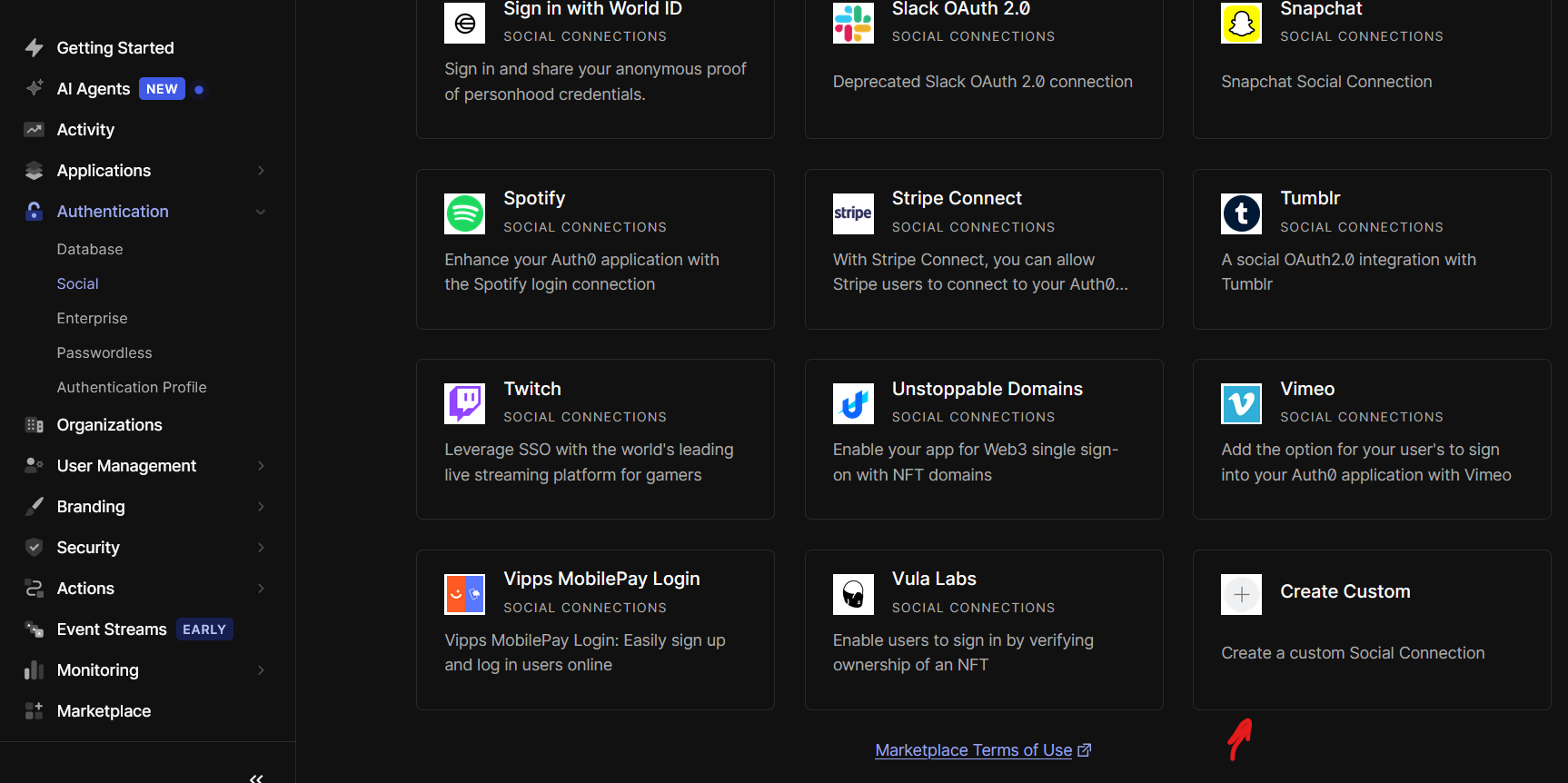1568x783 pixels.
Task: Open the Marketplace Terms of Use link
Action: (x=972, y=749)
